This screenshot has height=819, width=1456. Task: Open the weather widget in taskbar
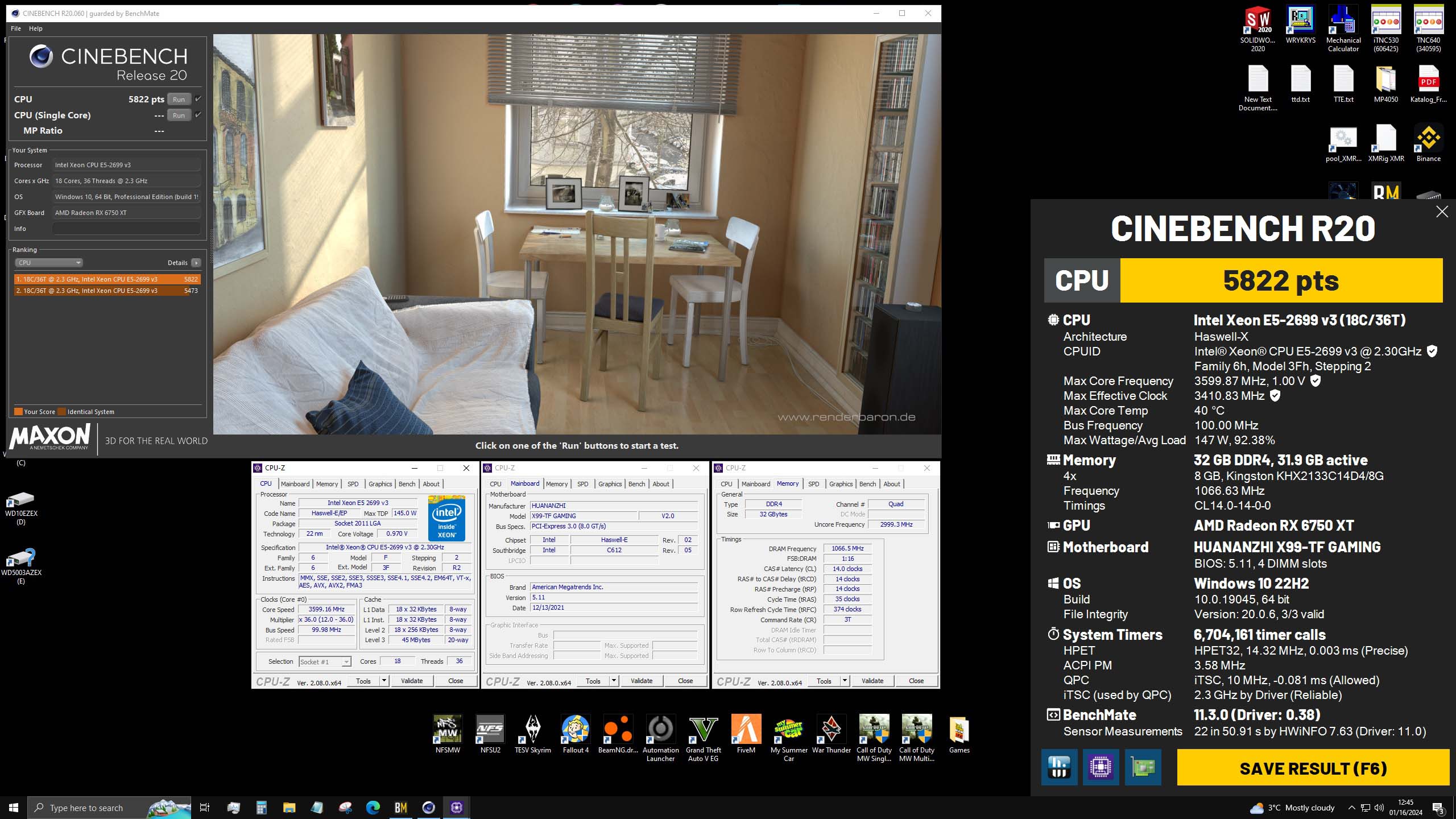point(1292,808)
